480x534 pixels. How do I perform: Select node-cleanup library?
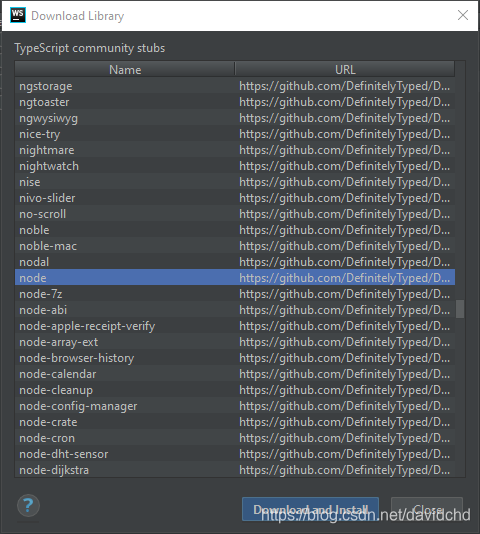click(x=235, y=390)
